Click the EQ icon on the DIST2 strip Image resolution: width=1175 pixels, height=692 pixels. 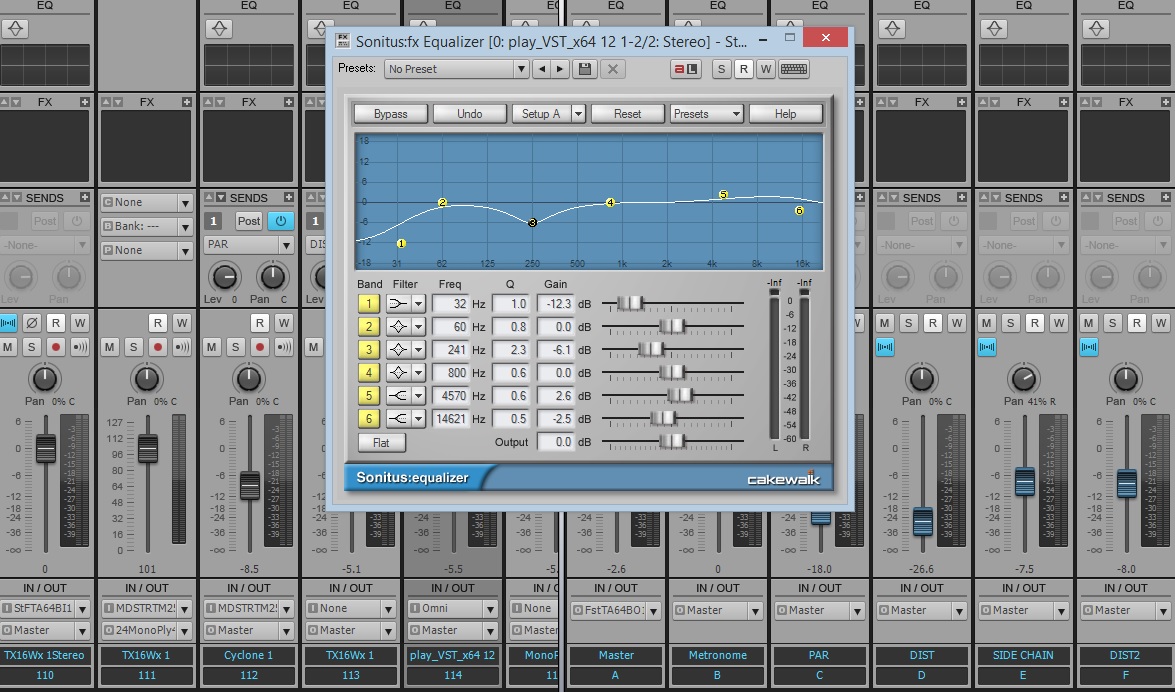pyautogui.click(x=1096, y=28)
